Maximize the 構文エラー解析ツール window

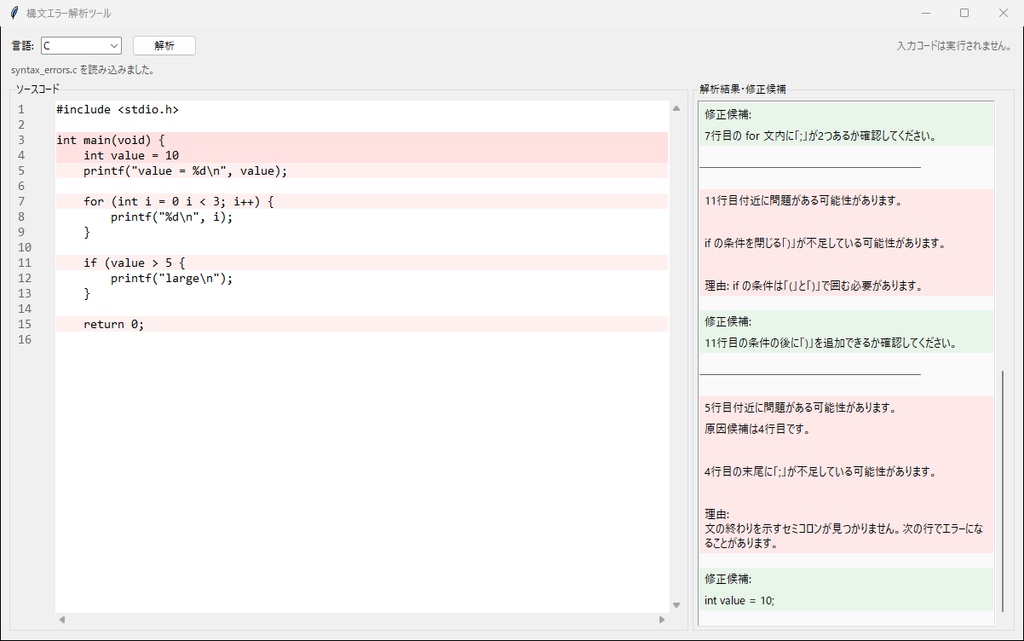[965, 13]
